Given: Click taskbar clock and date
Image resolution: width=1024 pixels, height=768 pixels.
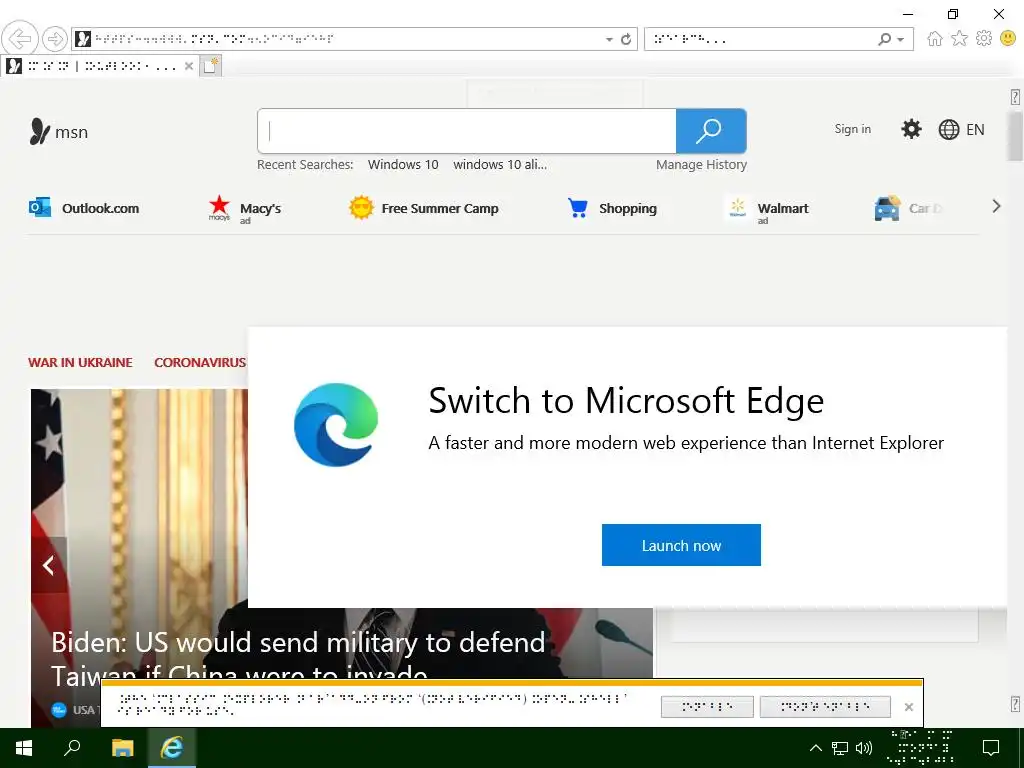Looking at the screenshot, I should pyautogui.click(x=922, y=748).
